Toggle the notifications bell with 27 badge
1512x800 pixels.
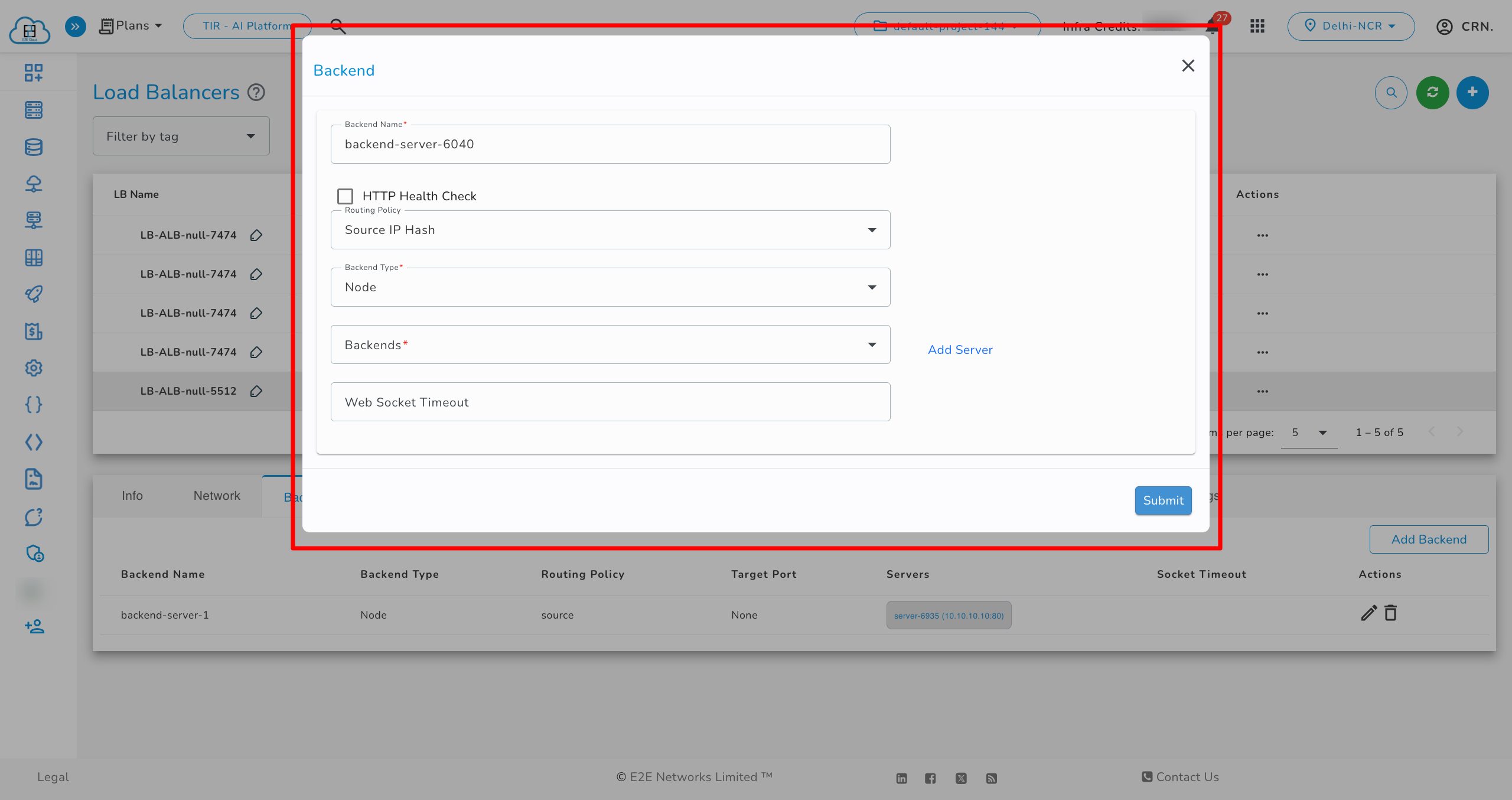click(1212, 26)
